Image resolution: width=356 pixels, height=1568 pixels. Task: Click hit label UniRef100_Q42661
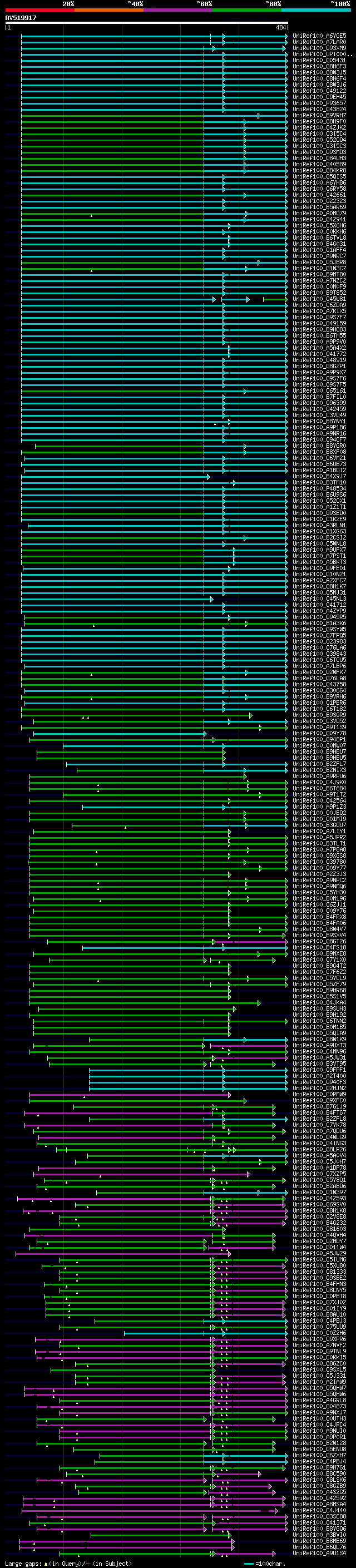(319, 195)
